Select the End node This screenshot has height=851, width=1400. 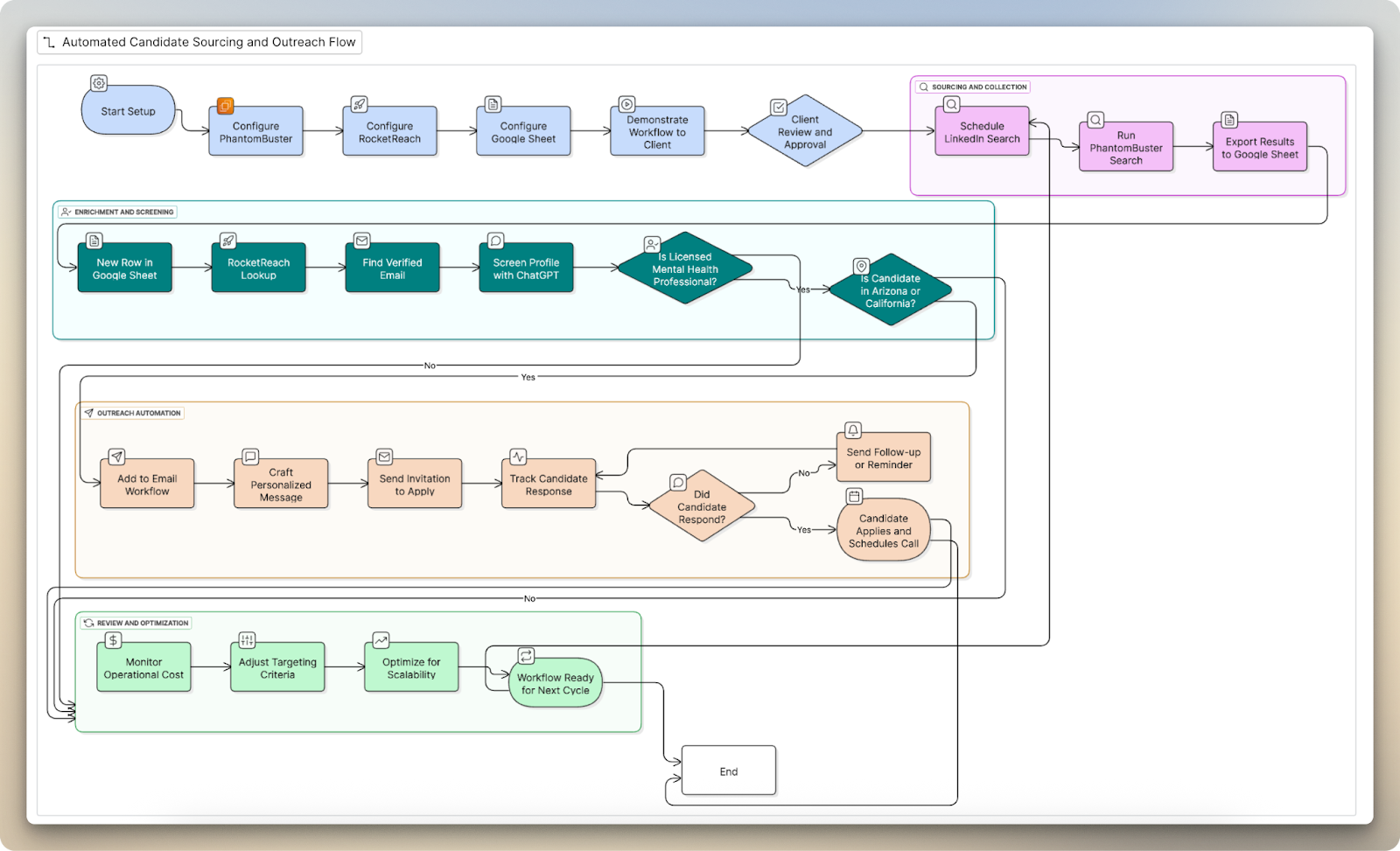point(728,771)
